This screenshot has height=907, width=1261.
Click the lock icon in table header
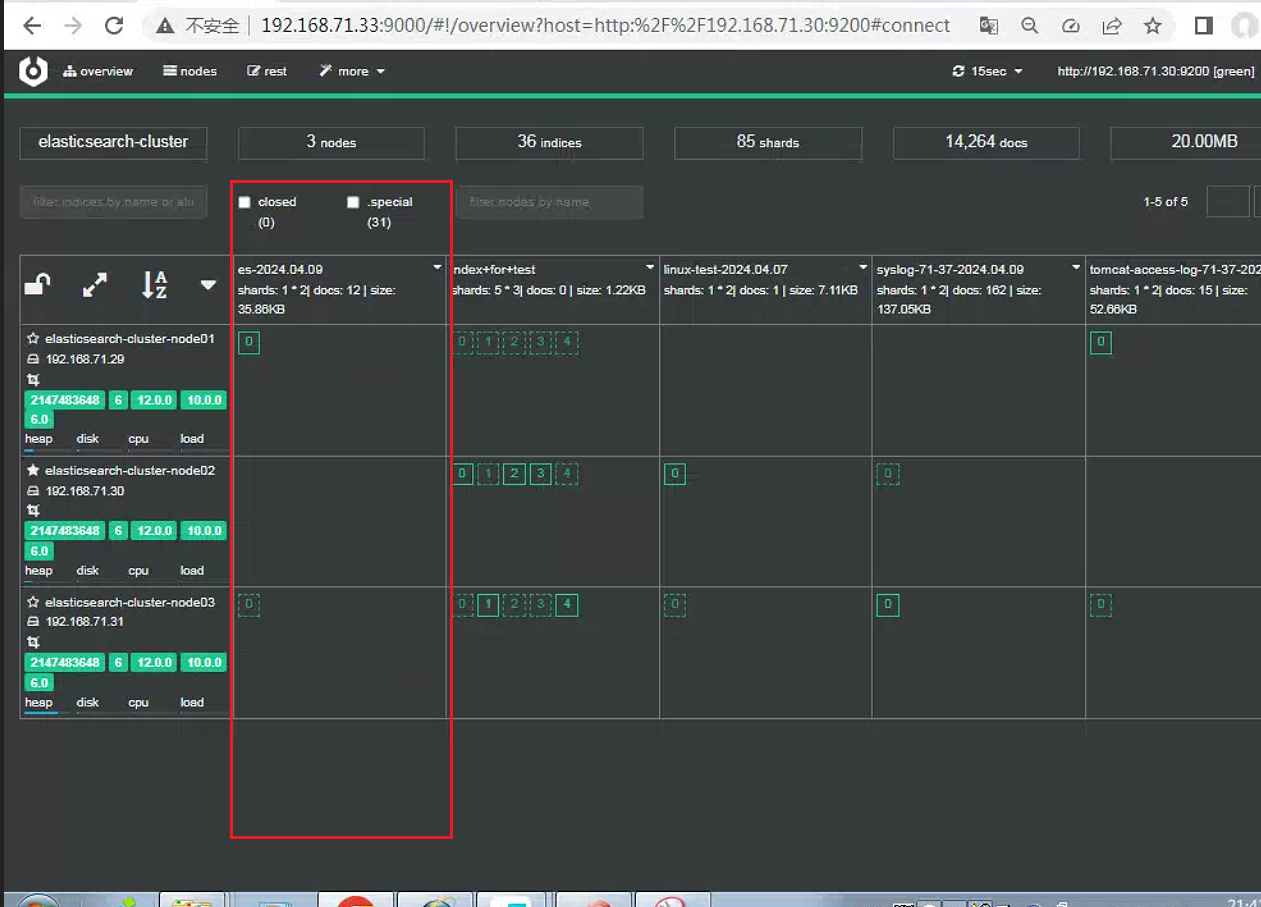(x=38, y=286)
